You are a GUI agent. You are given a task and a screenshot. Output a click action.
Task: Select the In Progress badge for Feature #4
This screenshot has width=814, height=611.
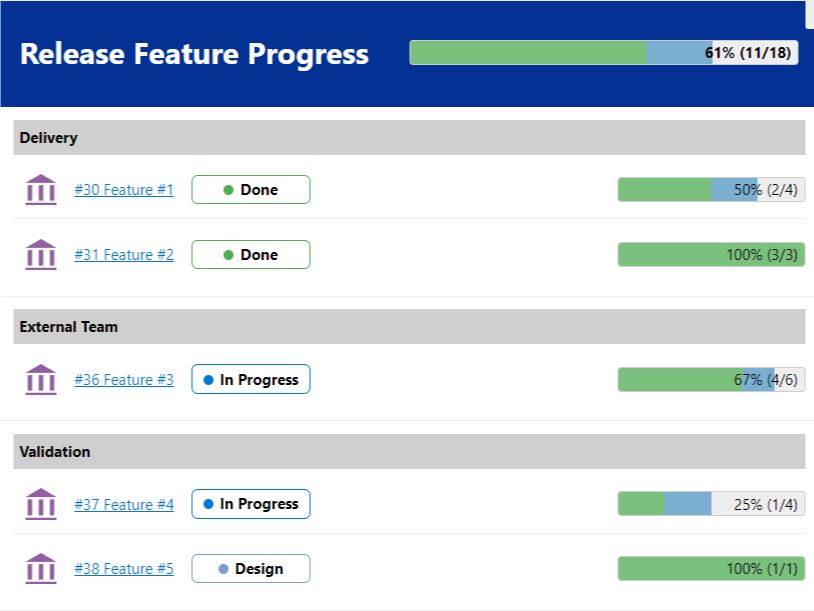(x=250, y=504)
